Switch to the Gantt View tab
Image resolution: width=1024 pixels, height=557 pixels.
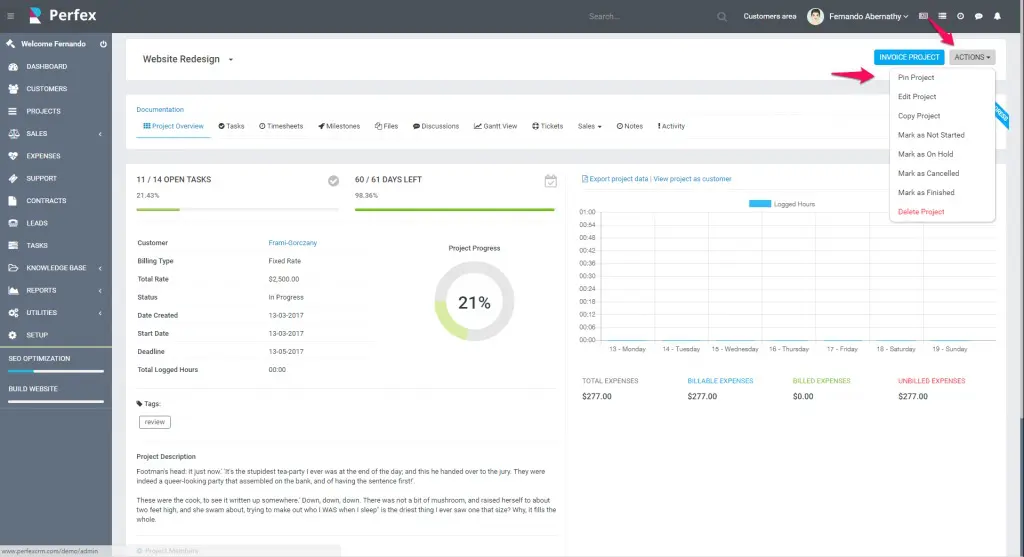pyautogui.click(x=495, y=126)
